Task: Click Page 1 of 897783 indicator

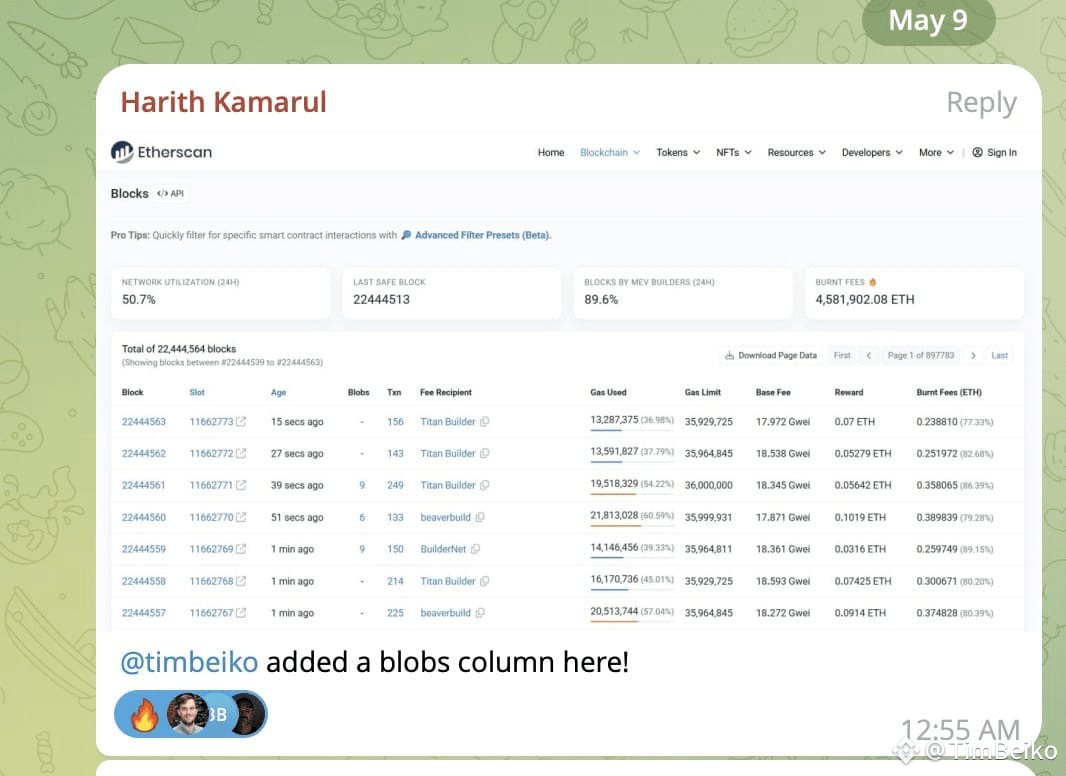Action: (x=921, y=355)
